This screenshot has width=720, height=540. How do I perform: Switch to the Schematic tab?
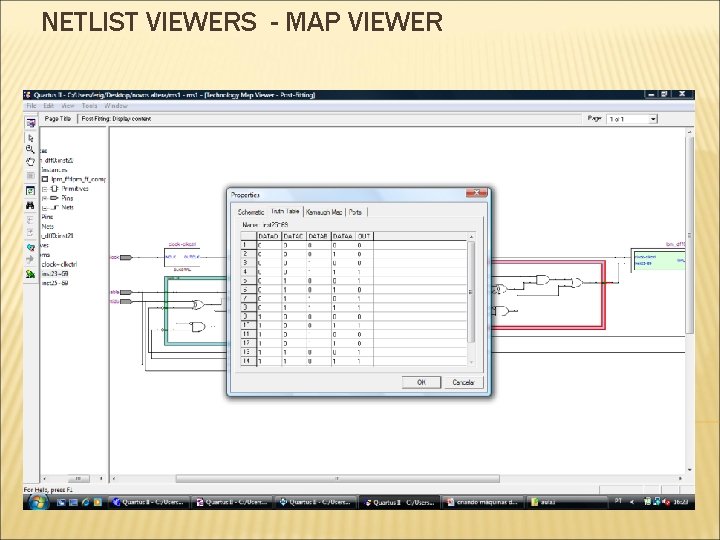tap(251, 212)
